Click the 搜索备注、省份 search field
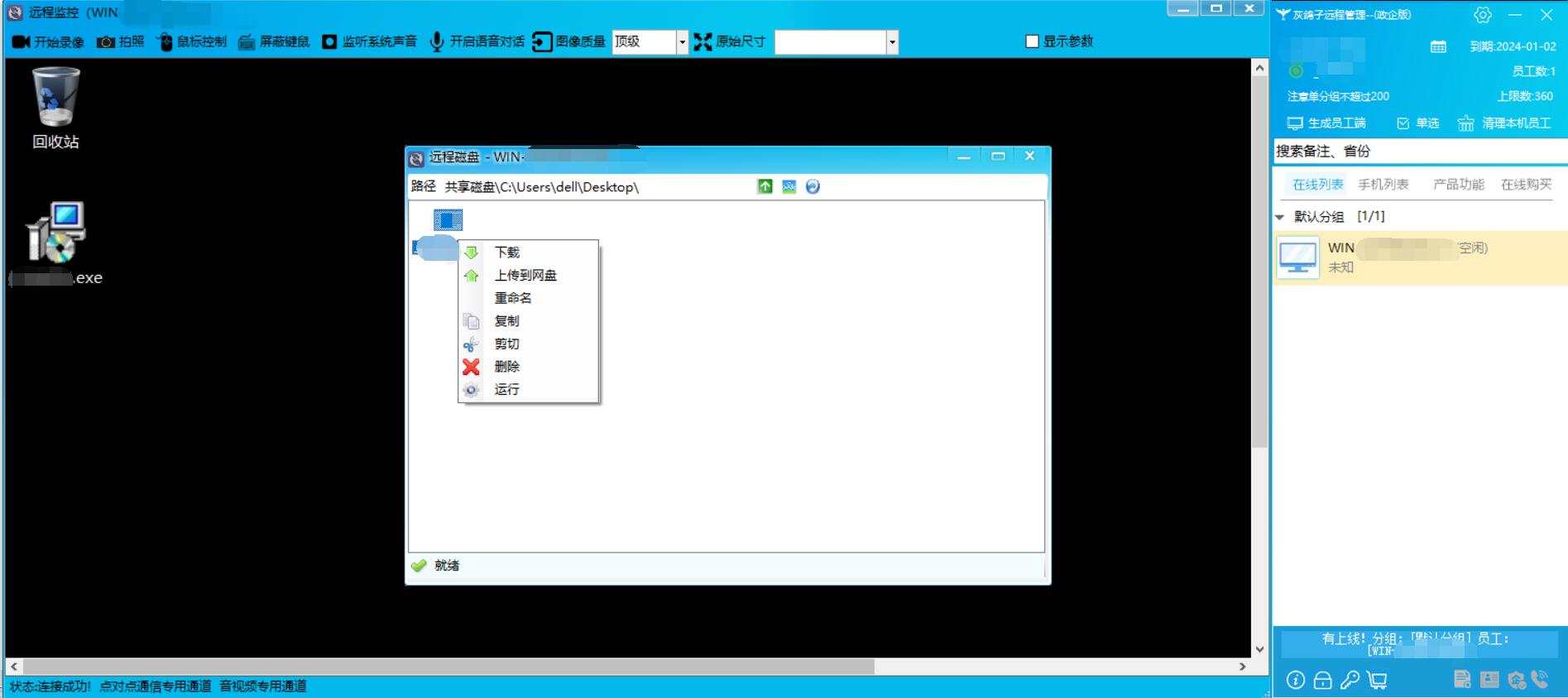 click(x=1418, y=152)
